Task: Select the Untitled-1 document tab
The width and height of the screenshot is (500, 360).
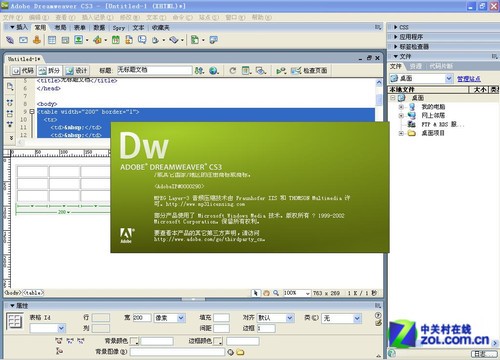Action: 24,59
